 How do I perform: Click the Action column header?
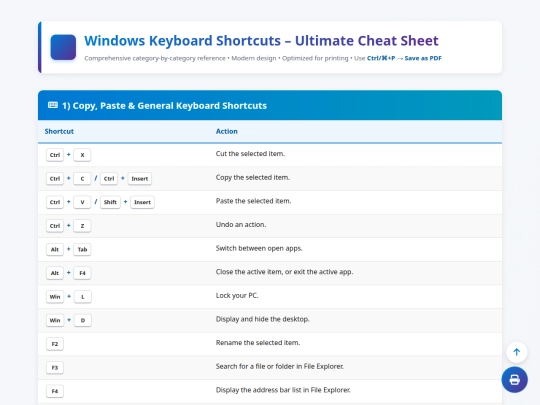pos(227,131)
